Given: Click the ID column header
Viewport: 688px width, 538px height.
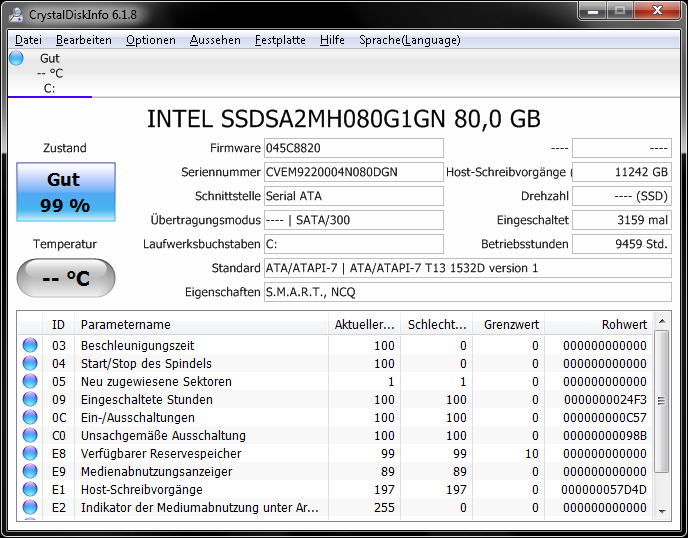Looking at the screenshot, I should [58, 324].
